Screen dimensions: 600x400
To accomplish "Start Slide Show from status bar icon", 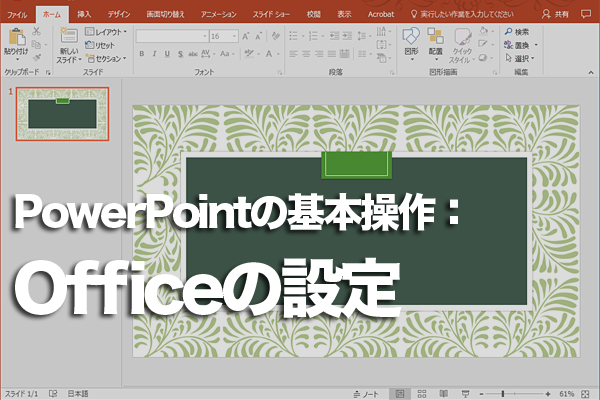I will pyautogui.click(x=465, y=394).
